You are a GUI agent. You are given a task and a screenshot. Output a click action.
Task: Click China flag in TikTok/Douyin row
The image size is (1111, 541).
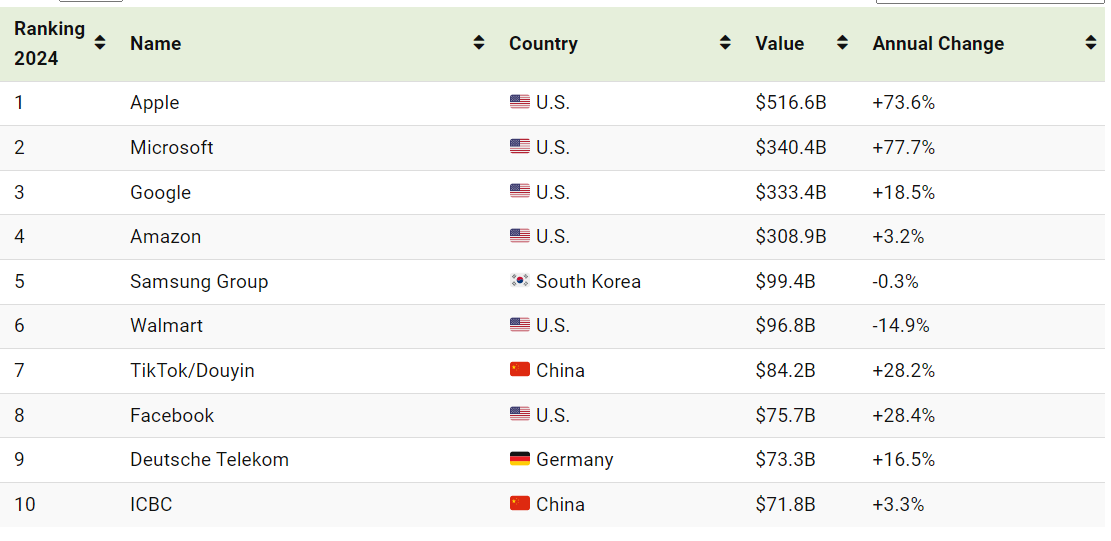[x=519, y=370]
